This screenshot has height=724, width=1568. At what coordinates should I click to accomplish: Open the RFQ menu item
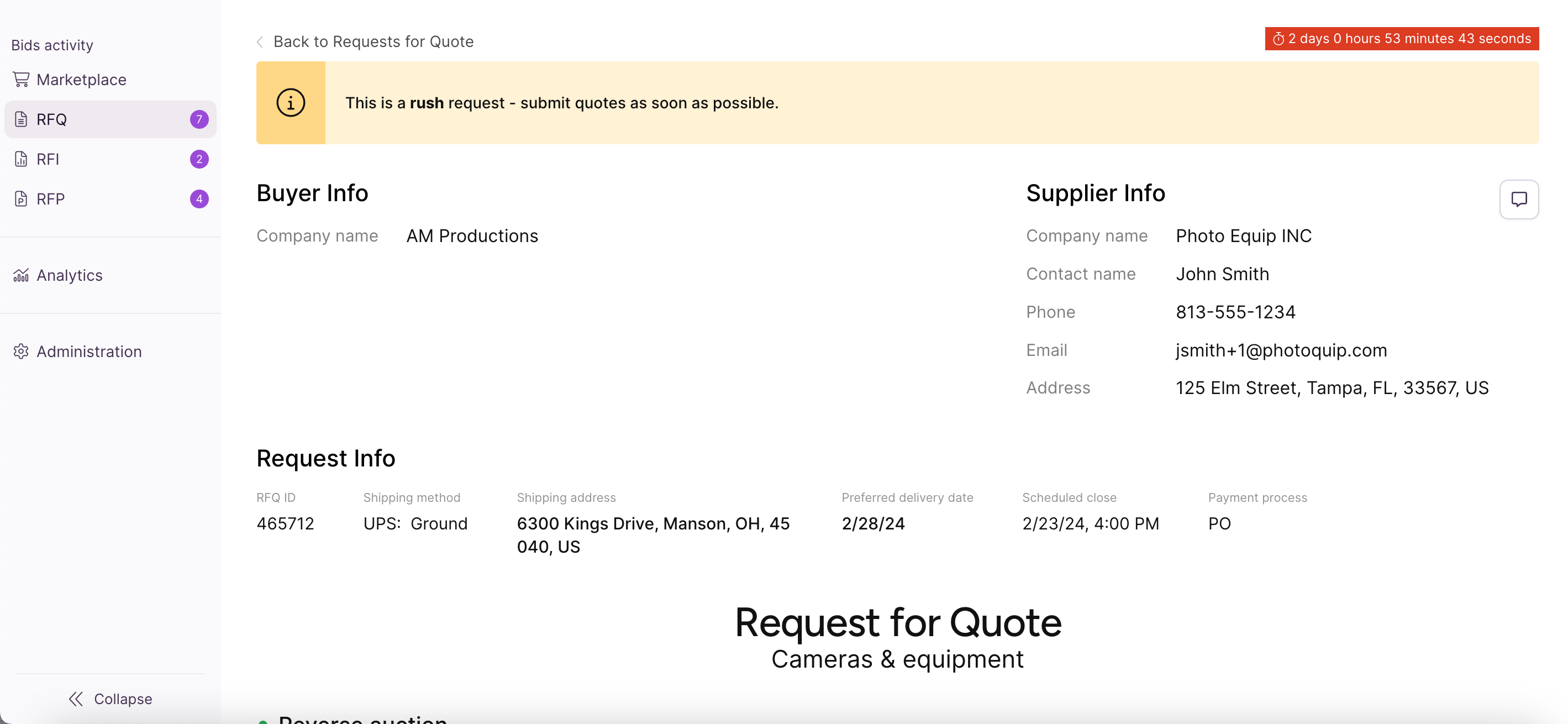52,119
